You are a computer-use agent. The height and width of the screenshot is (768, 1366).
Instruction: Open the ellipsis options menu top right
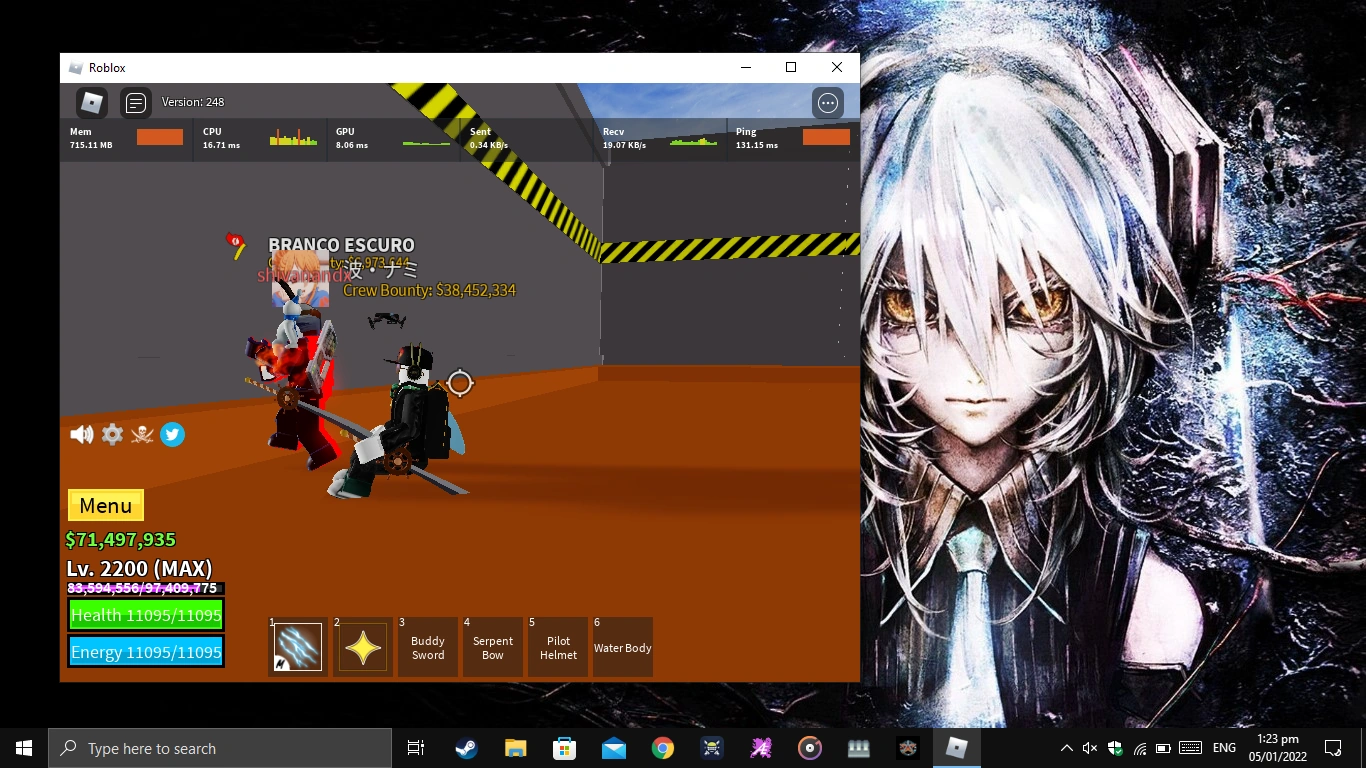point(827,102)
